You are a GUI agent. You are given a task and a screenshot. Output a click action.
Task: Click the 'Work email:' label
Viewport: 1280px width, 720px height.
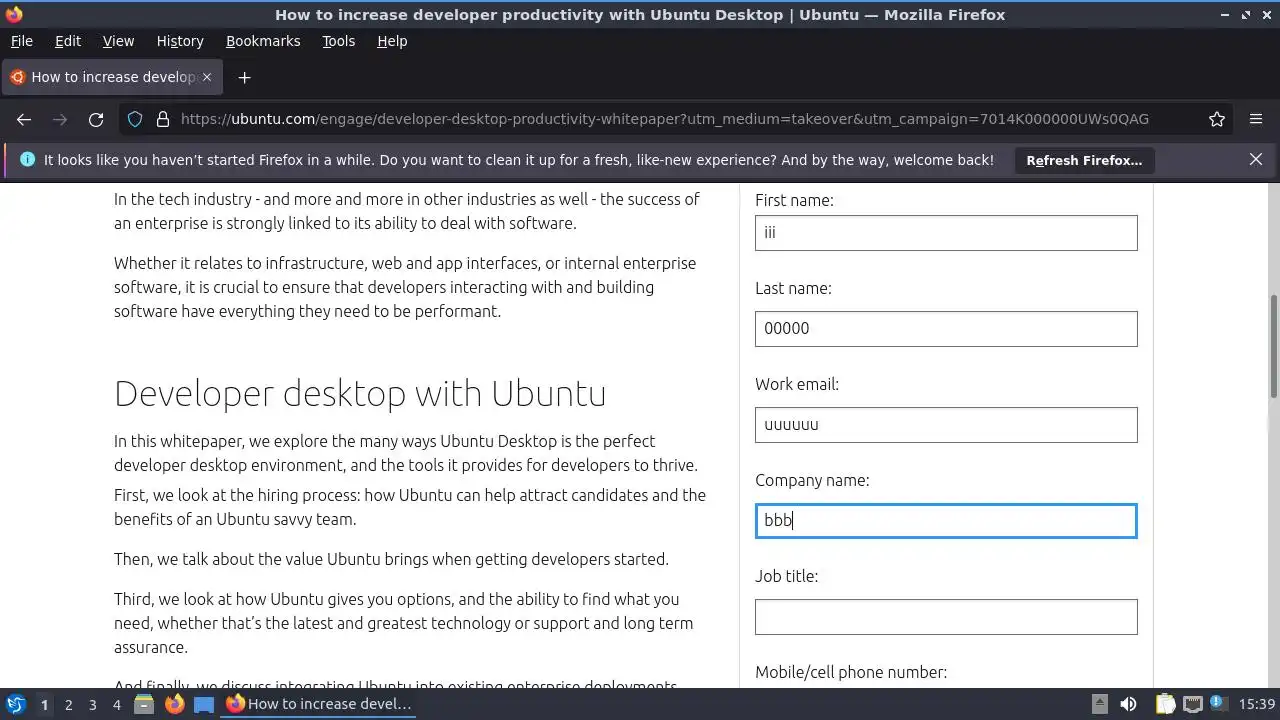pos(797,384)
